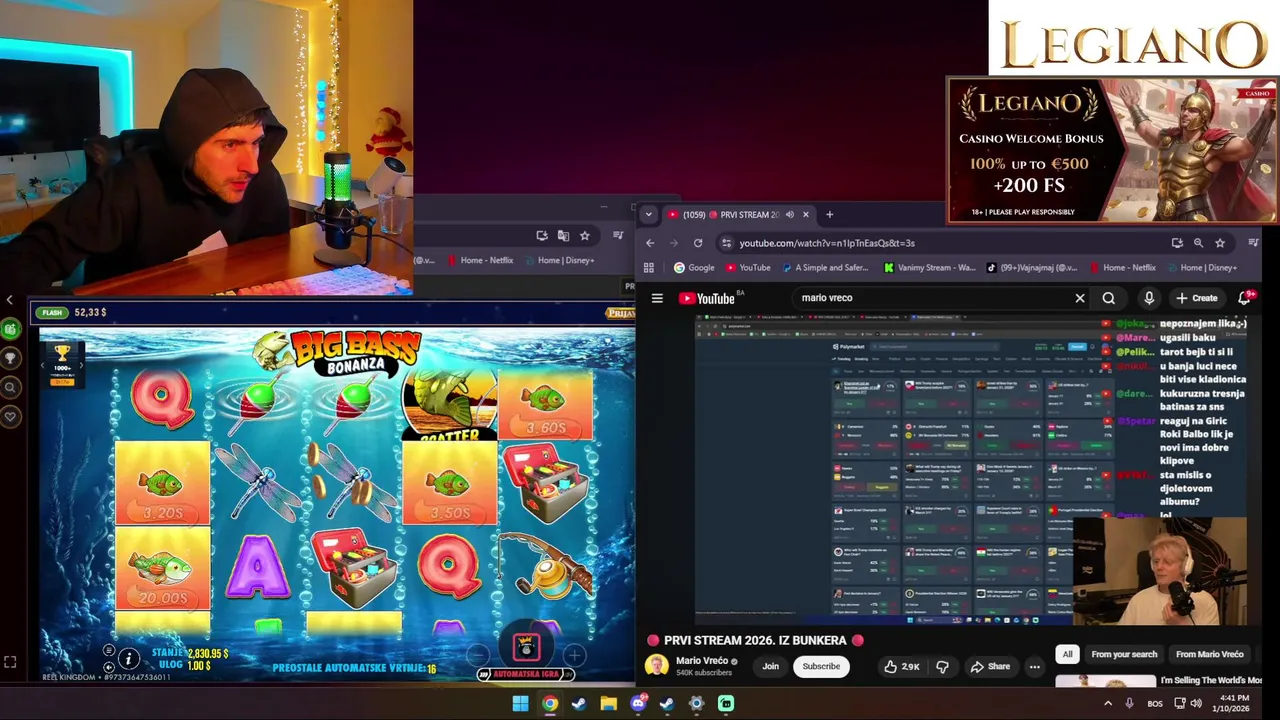Dislike the video with thumbs down
The height and width of the screenshot is (720, 1280).
point(942,666)
